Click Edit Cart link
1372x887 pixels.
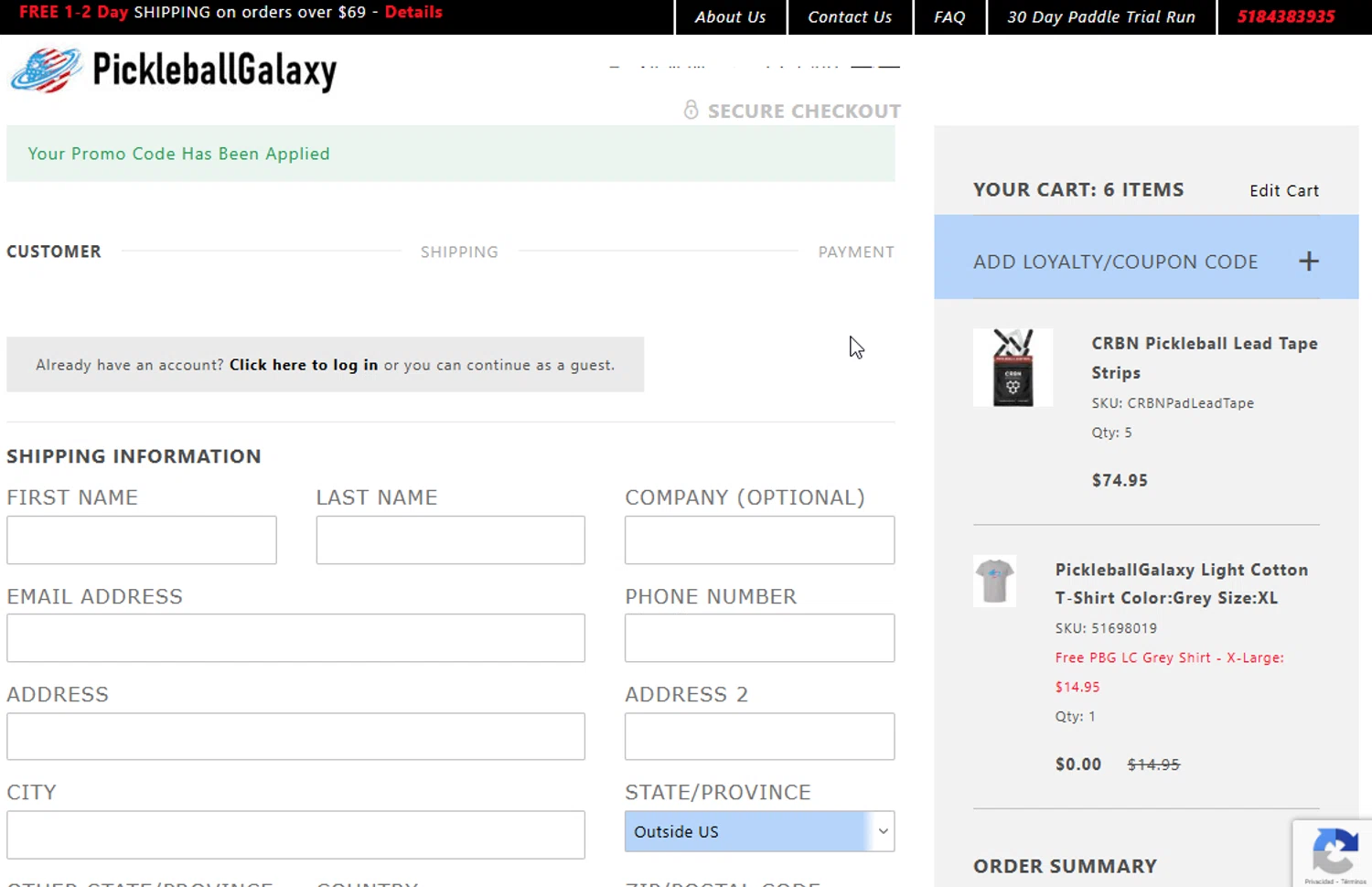[1284, 190]
